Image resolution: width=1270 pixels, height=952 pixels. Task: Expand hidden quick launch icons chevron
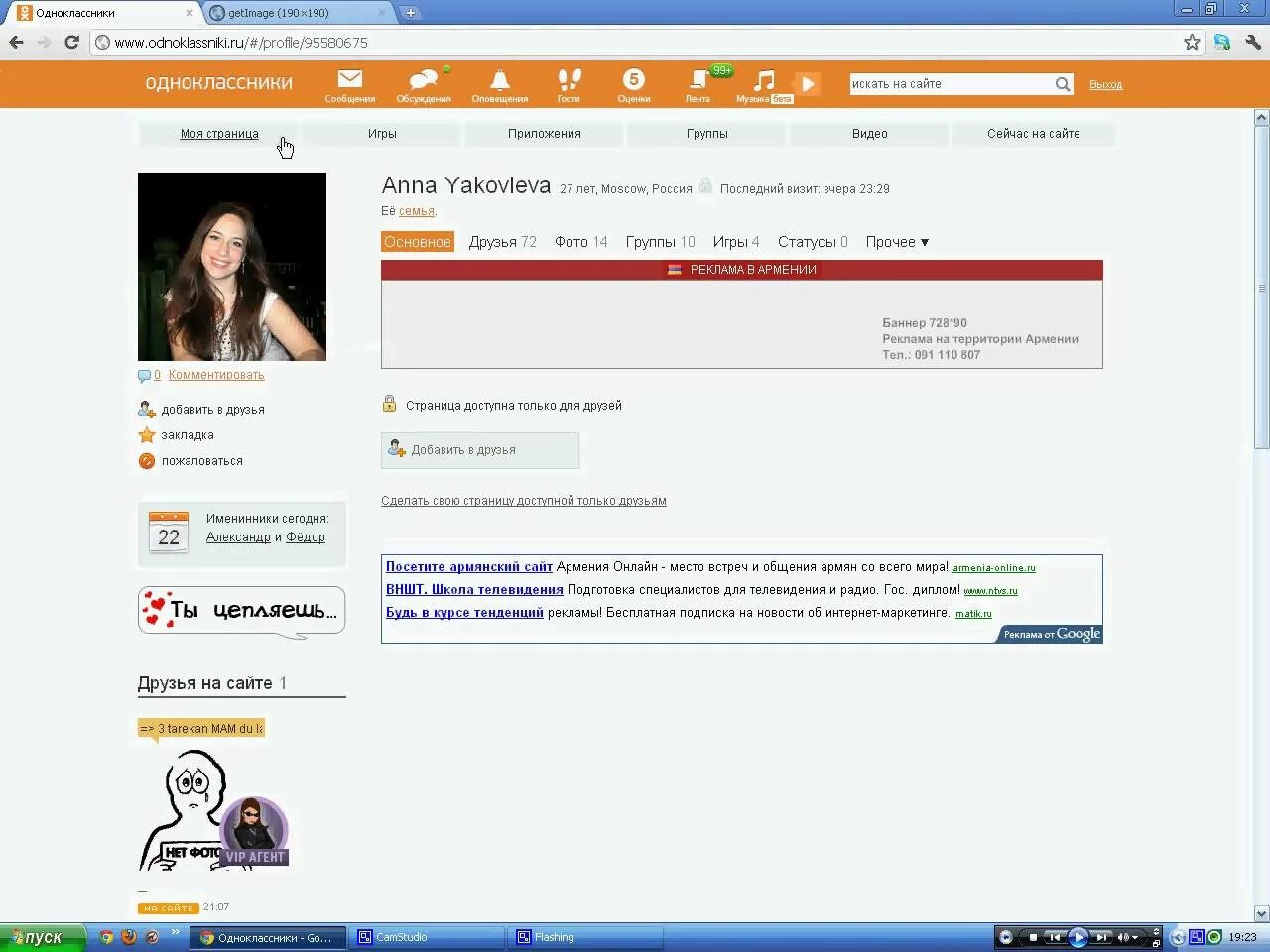[176, 933]
